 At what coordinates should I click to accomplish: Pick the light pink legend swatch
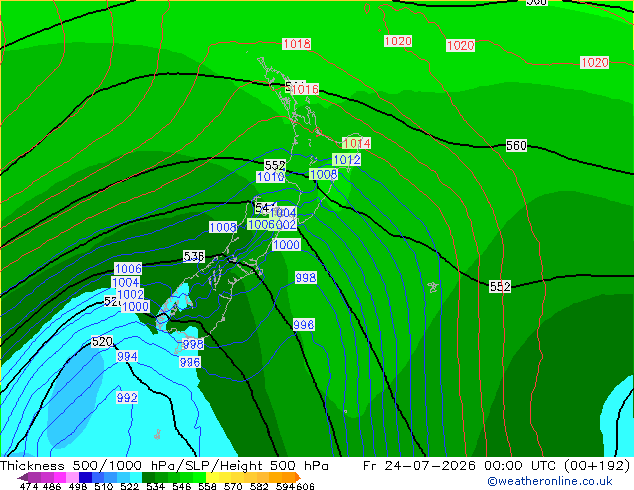coord(72,477)
